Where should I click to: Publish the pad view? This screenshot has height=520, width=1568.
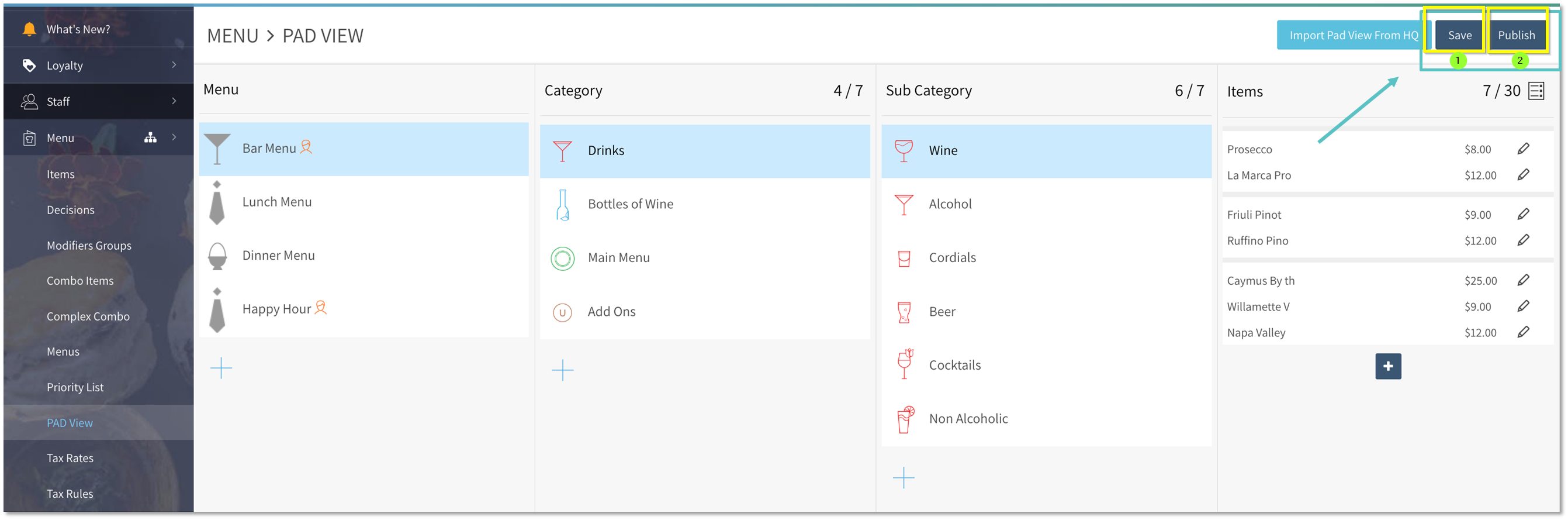(x=1515, y=35)
